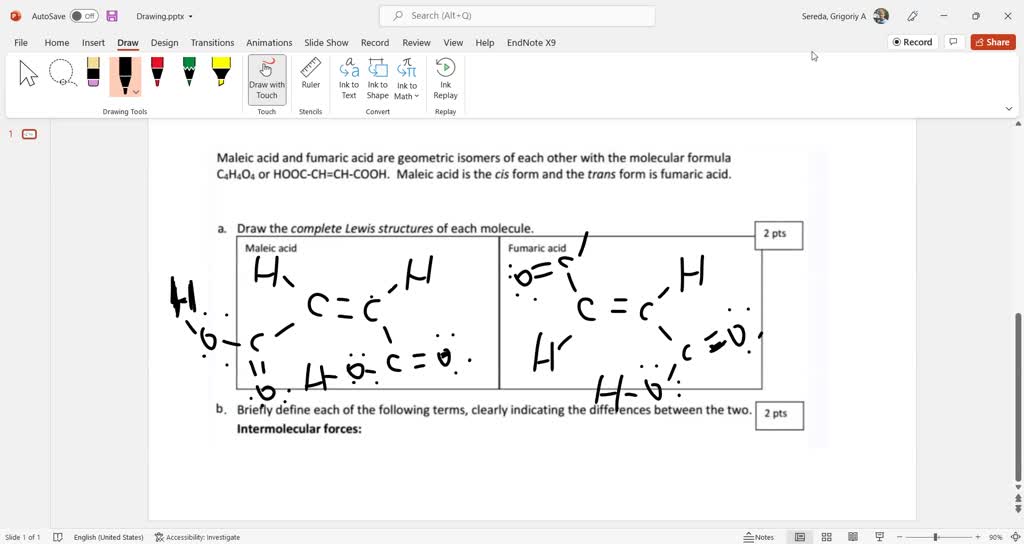Switch to Reading view
The height and width of the screenshot is (544, 1024).
tap(853, 537)
